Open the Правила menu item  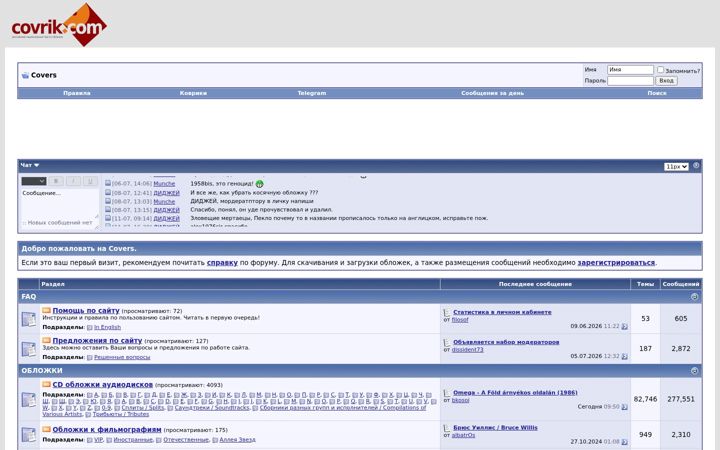77,93
